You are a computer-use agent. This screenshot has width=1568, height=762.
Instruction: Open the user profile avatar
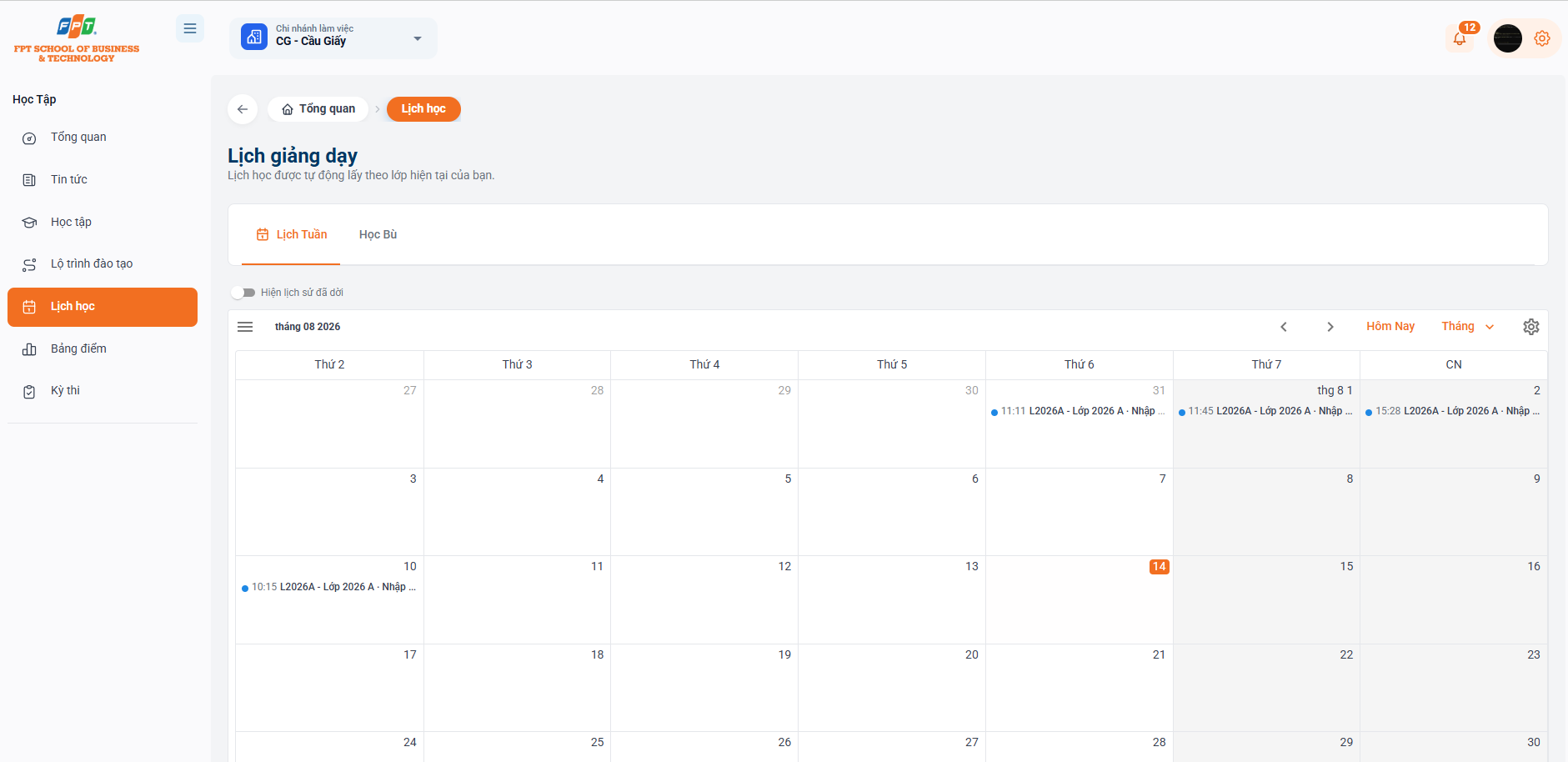pyautogui.click(x=1508, y=38)
